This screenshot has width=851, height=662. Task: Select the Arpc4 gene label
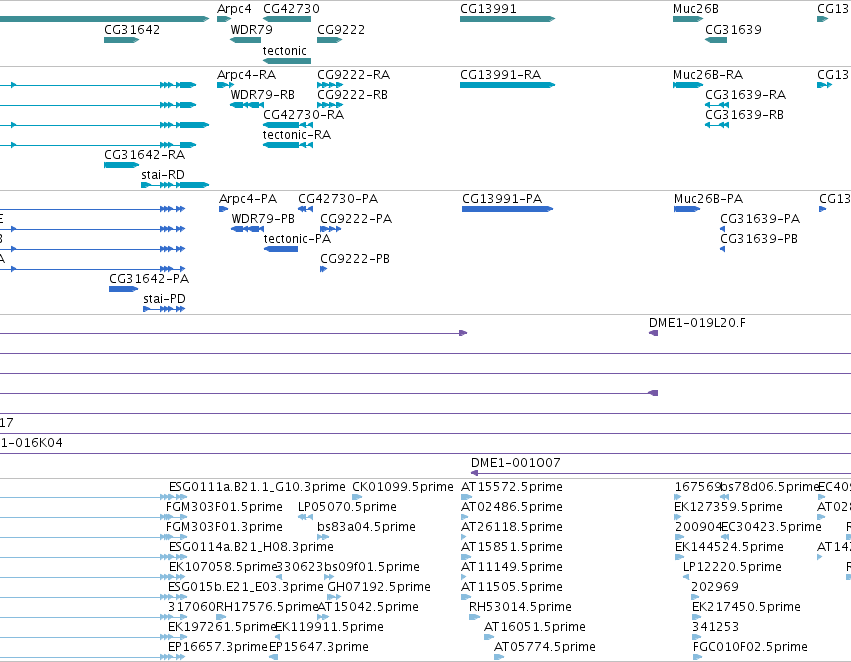click(x=234, y=9)
